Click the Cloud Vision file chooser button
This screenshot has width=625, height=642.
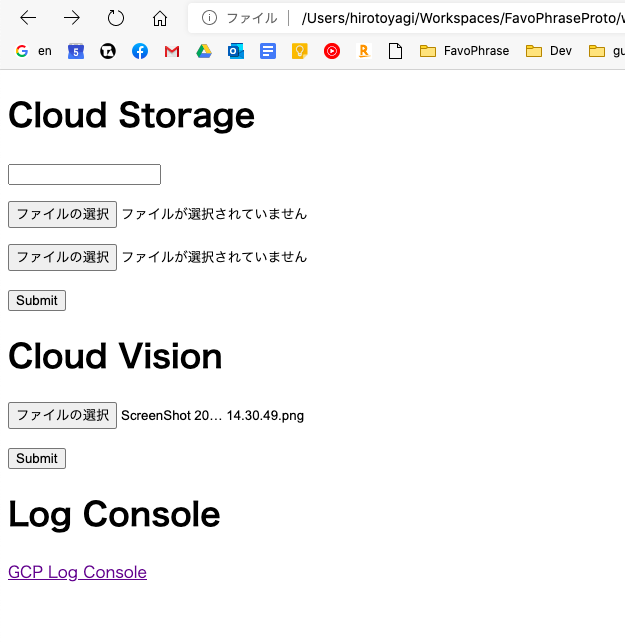click(62, 415)
